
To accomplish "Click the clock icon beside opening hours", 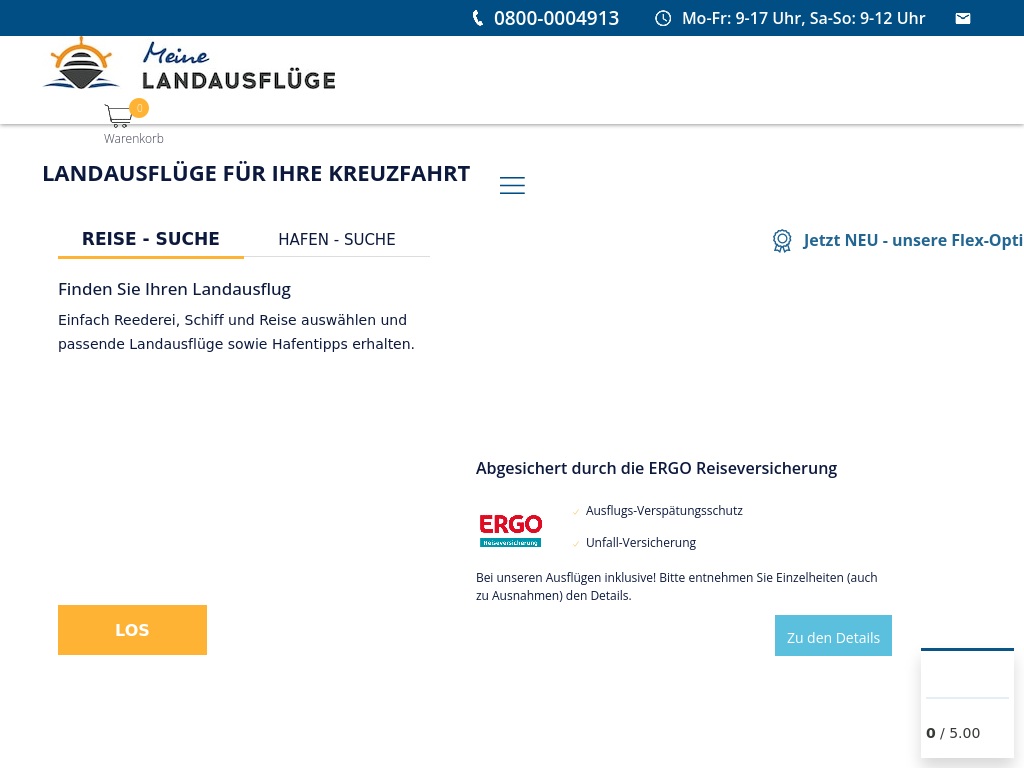I will pos(663,18).
